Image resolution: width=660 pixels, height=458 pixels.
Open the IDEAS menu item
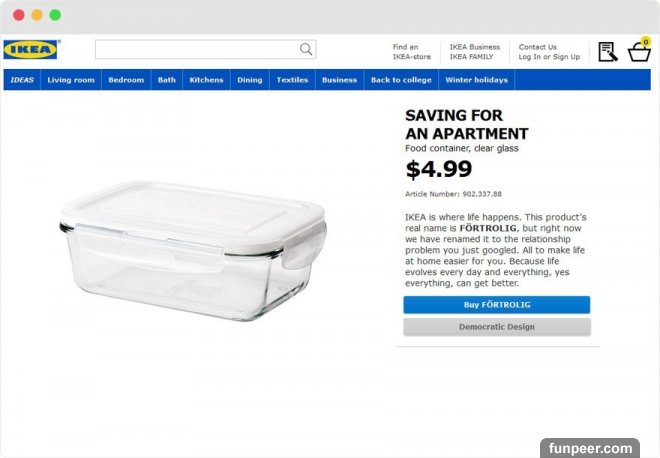[22, 80]
